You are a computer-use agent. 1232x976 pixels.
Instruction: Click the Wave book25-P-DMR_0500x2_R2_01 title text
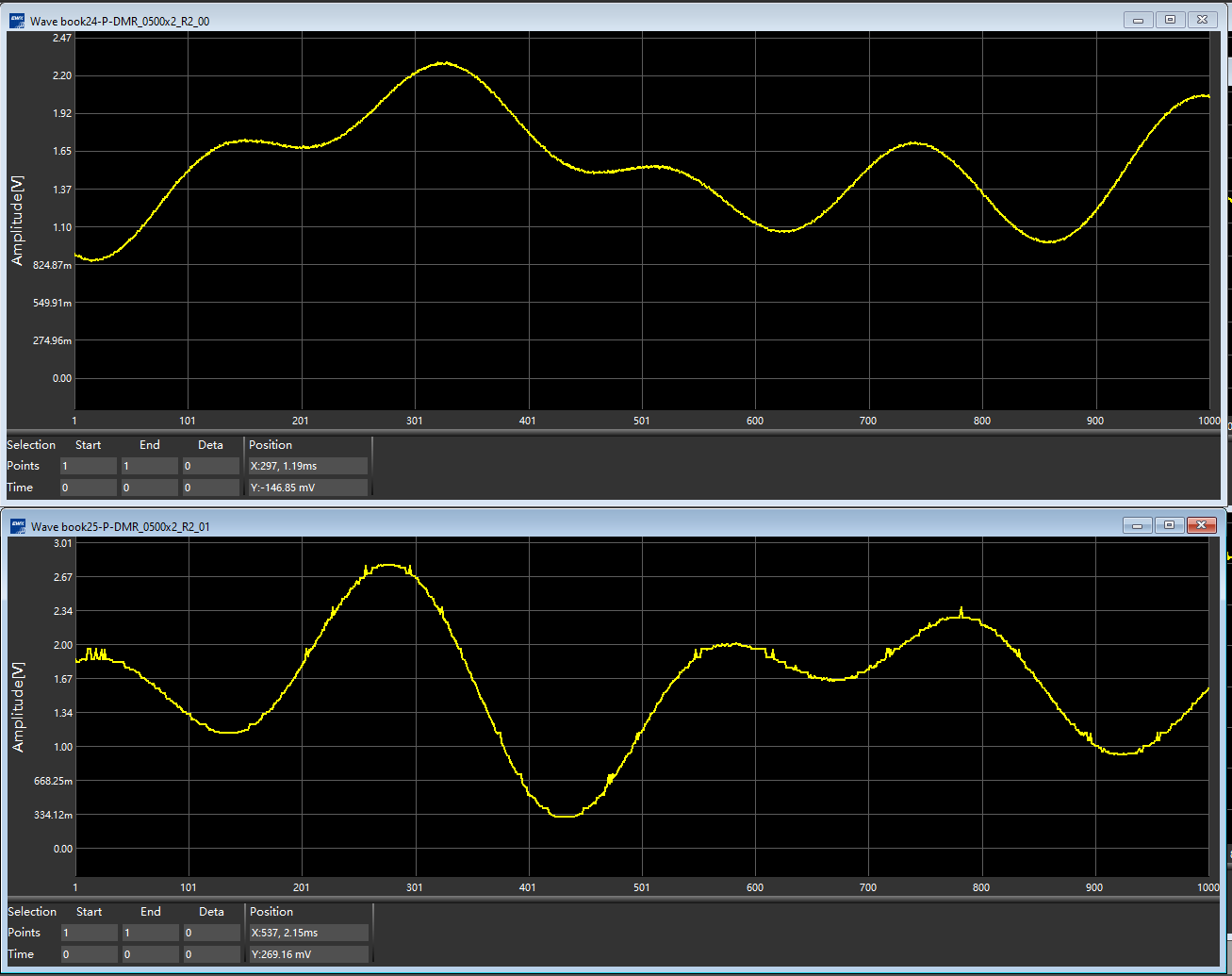(x=121, y=526)
